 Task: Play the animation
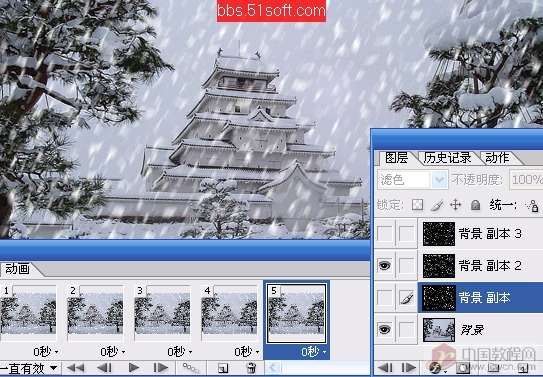pyautogui.click(x=134, y=368)
